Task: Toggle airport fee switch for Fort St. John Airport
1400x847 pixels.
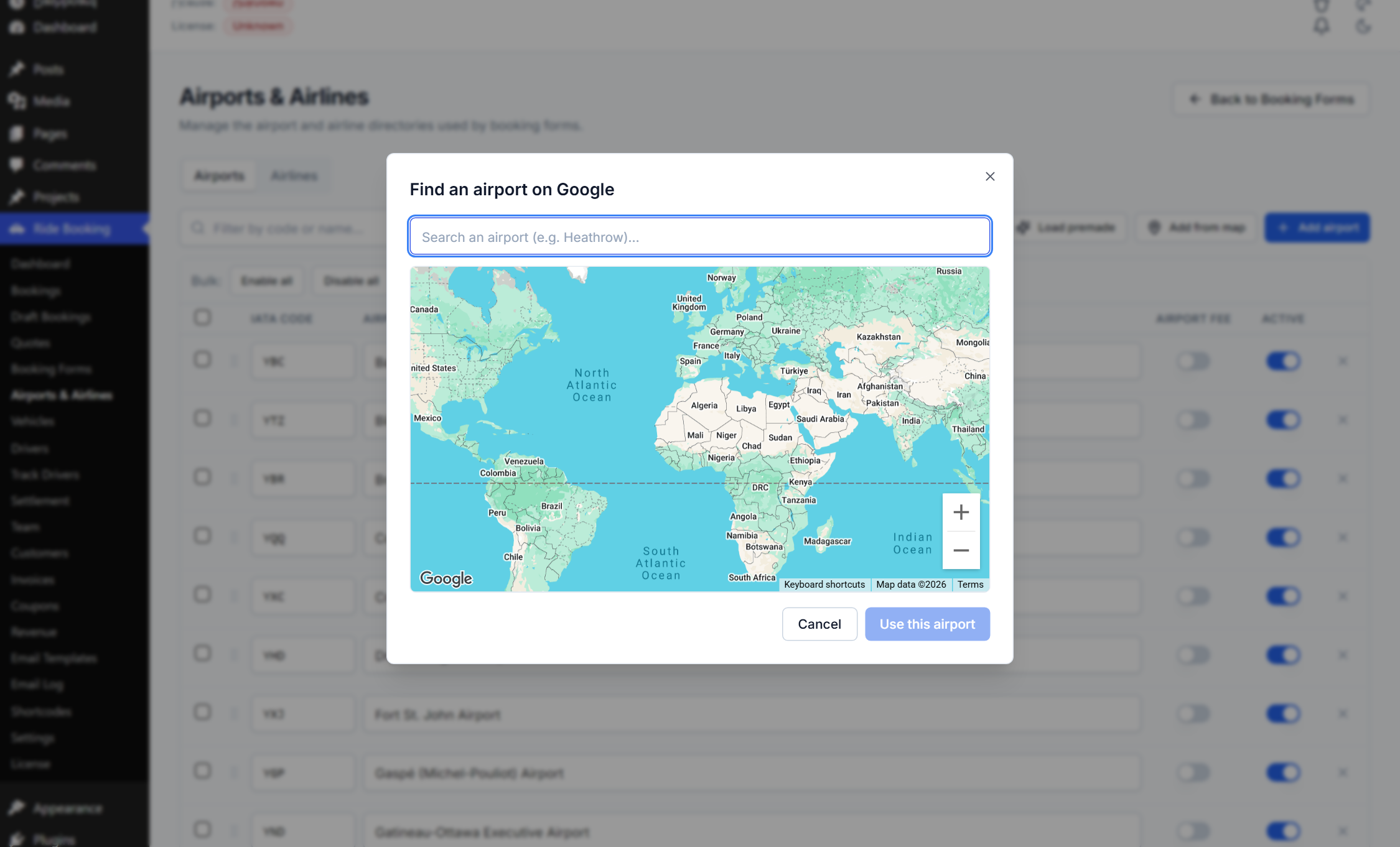Action: (x=1193, y=714)
